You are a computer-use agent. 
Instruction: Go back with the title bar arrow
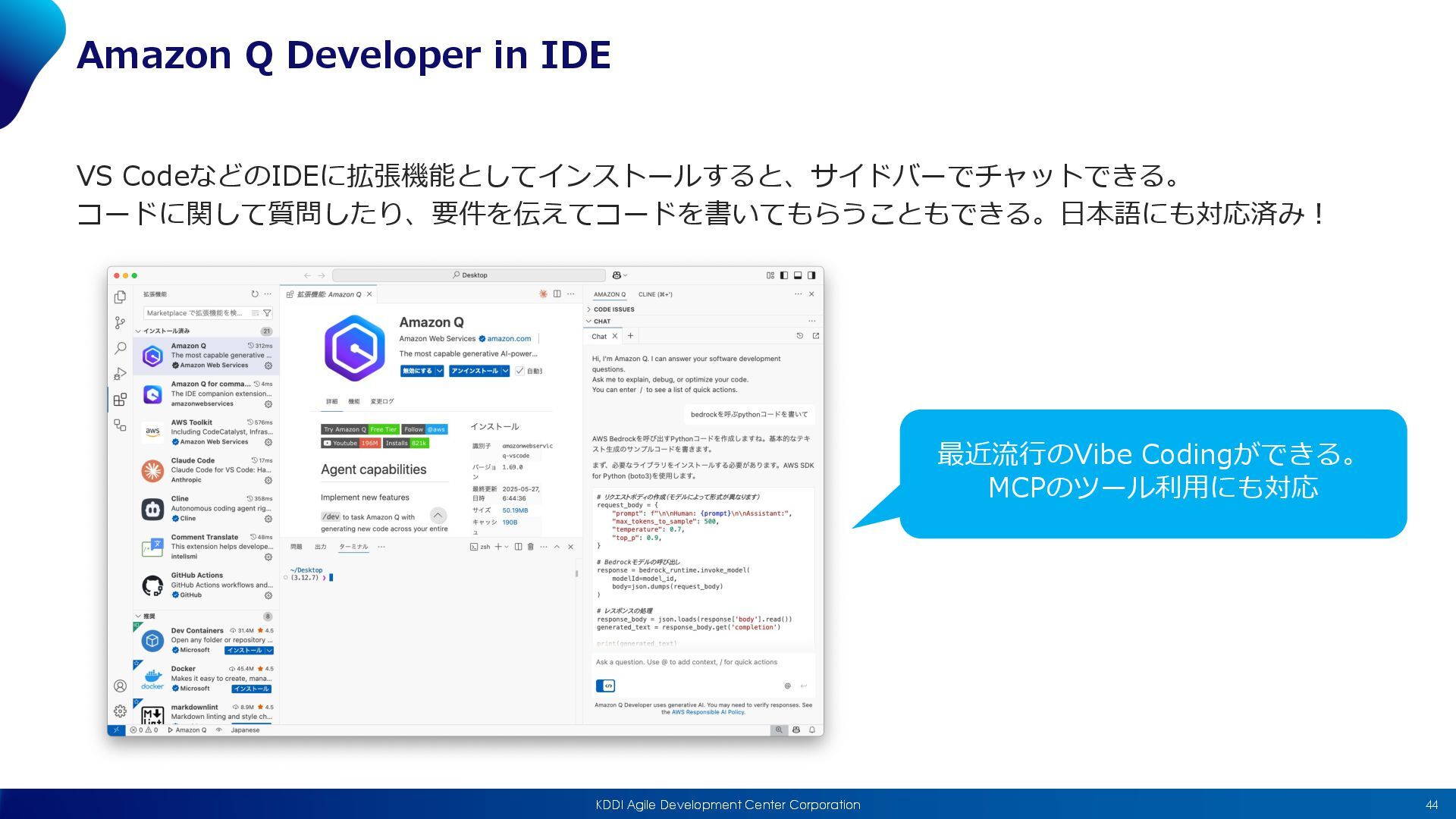click(307, 275)
